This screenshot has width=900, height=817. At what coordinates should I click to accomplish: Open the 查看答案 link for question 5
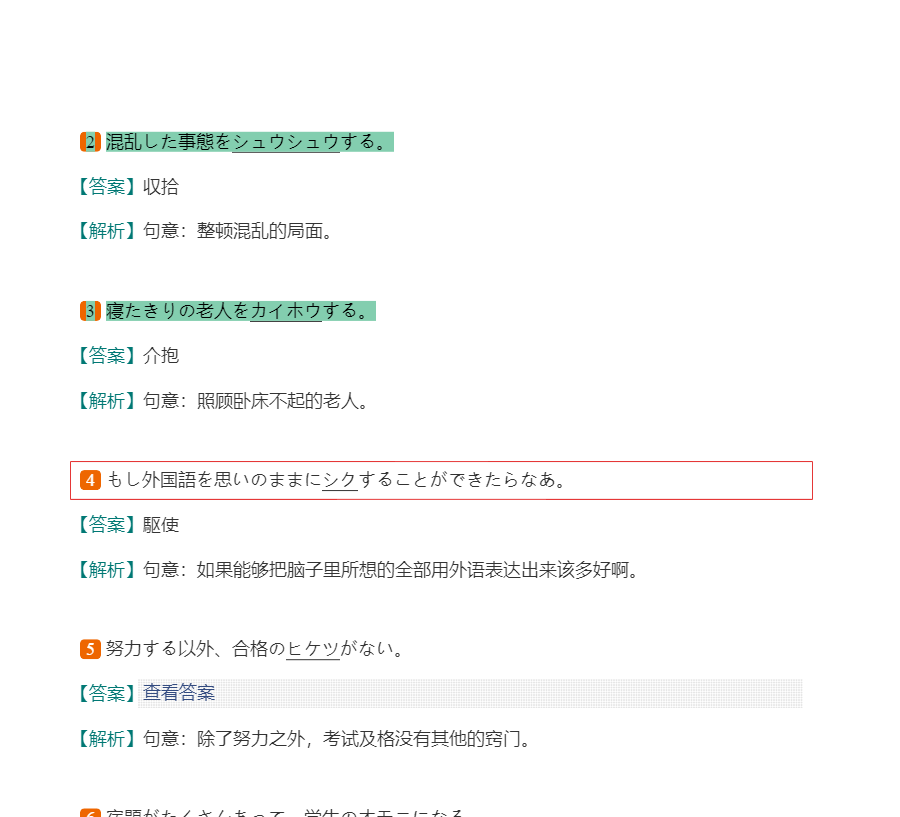tap(179, 693)
